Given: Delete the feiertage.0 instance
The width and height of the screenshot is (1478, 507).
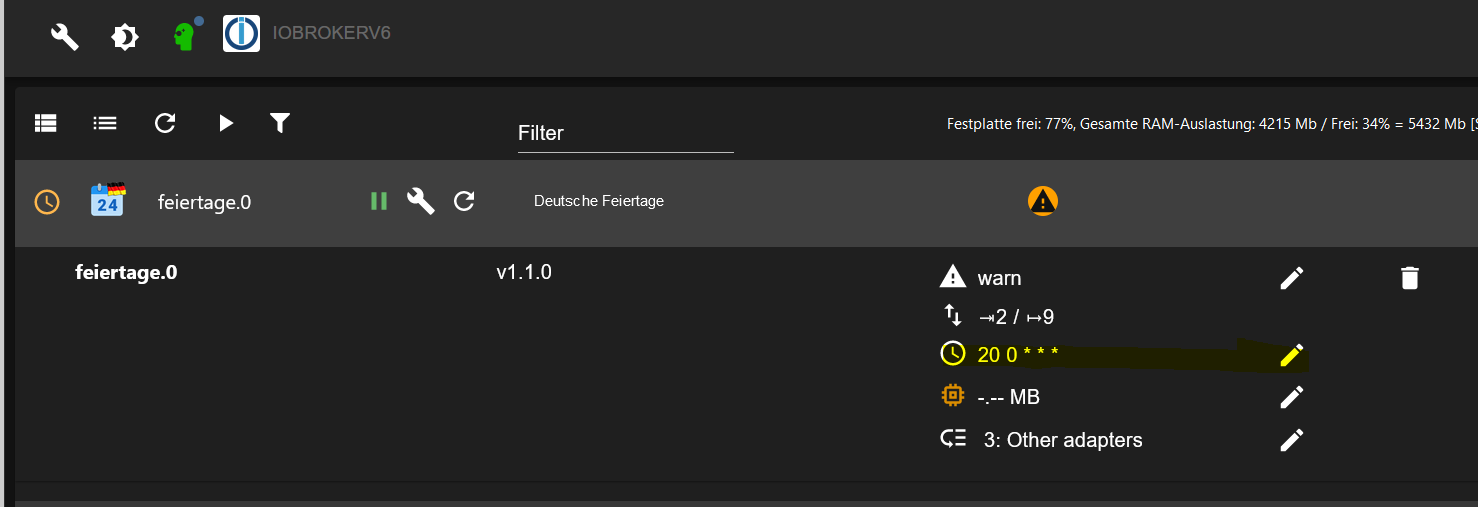Looking at the screenshot, I should coord(1409,278).
